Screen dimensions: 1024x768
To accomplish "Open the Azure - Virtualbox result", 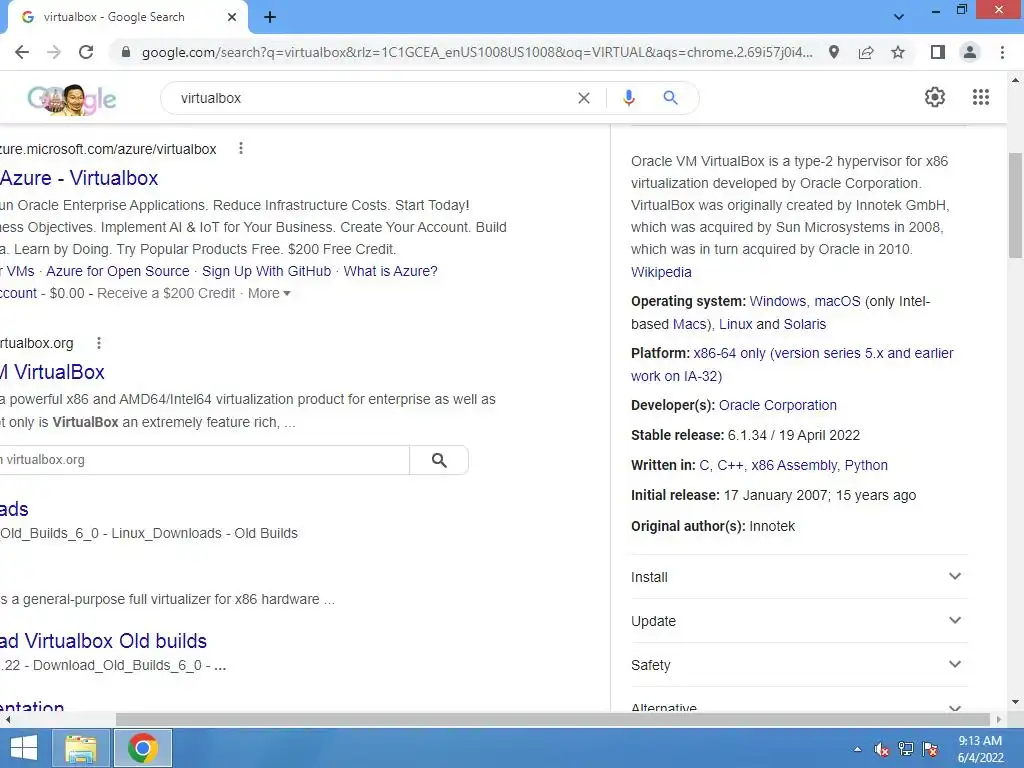I will 79,178.
